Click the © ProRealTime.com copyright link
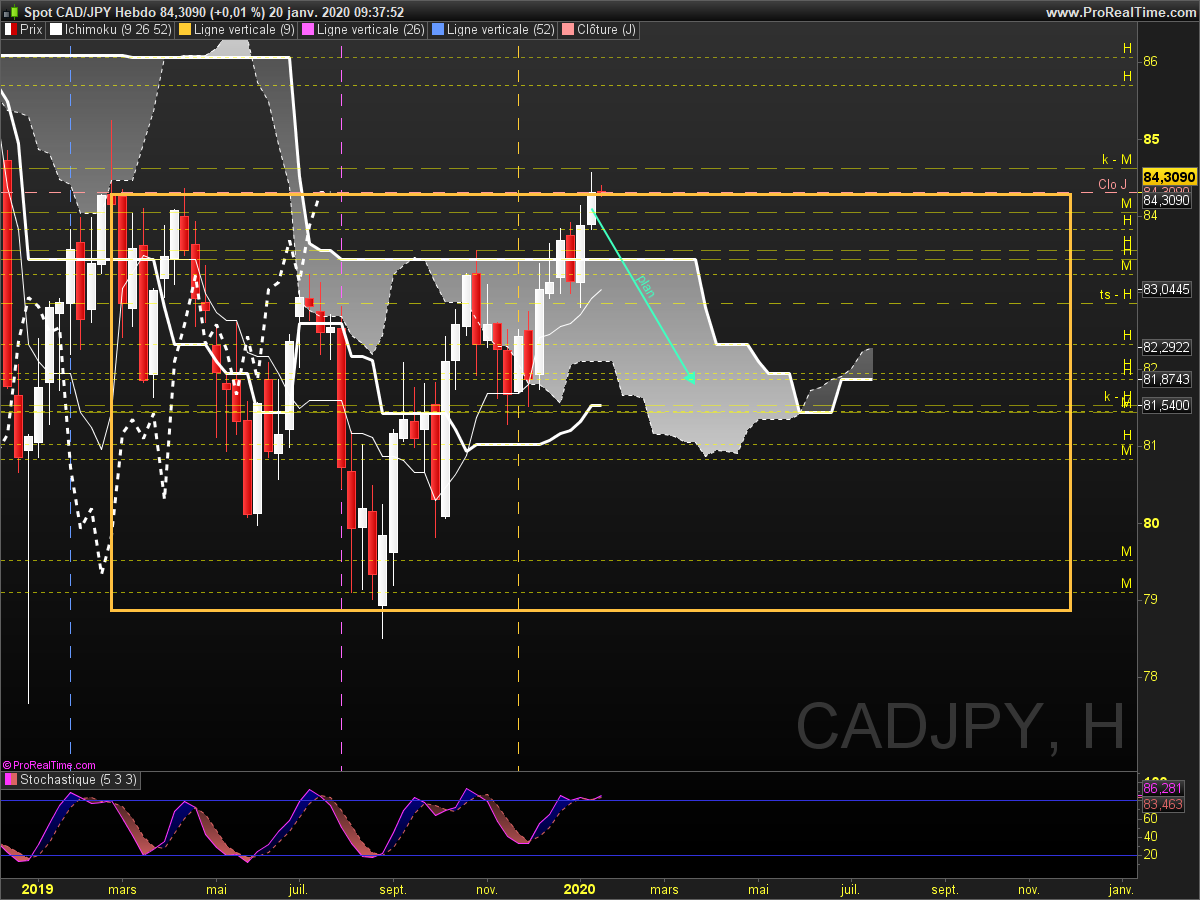The height and width of the screenshot is (900, 1200). [x=50, y=765]
